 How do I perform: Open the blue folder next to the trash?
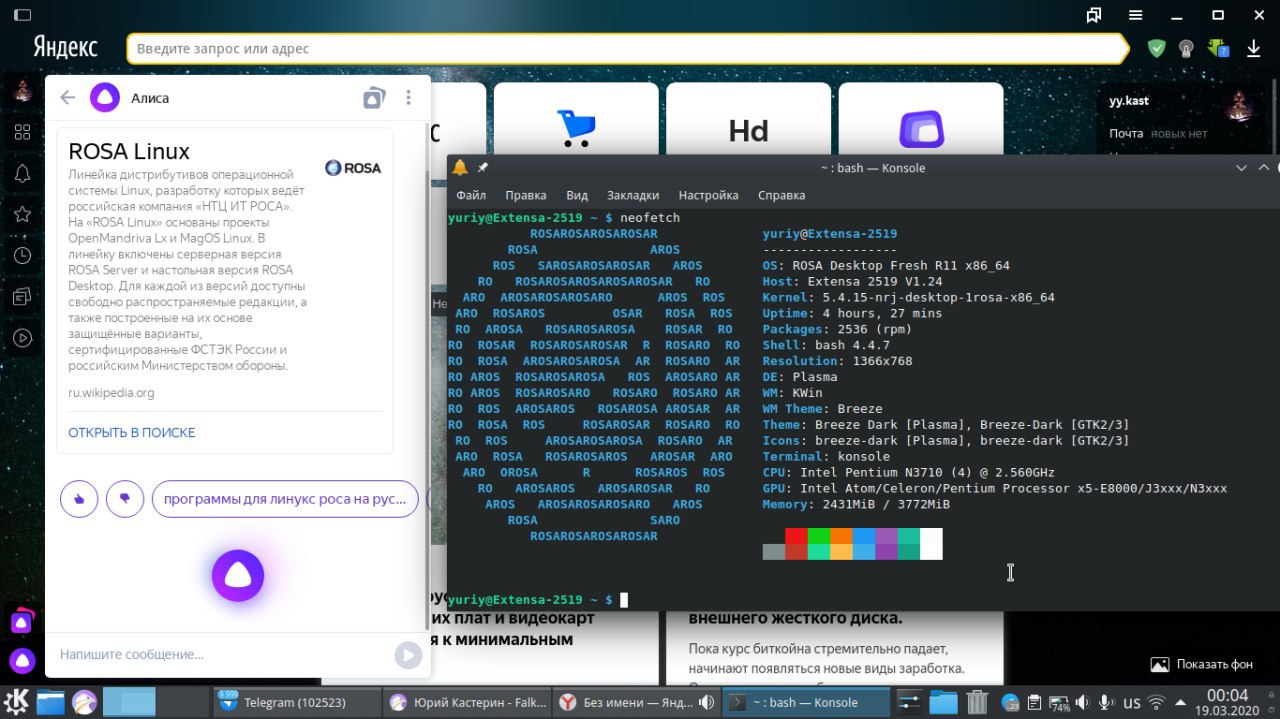click(x=943, y=702)
